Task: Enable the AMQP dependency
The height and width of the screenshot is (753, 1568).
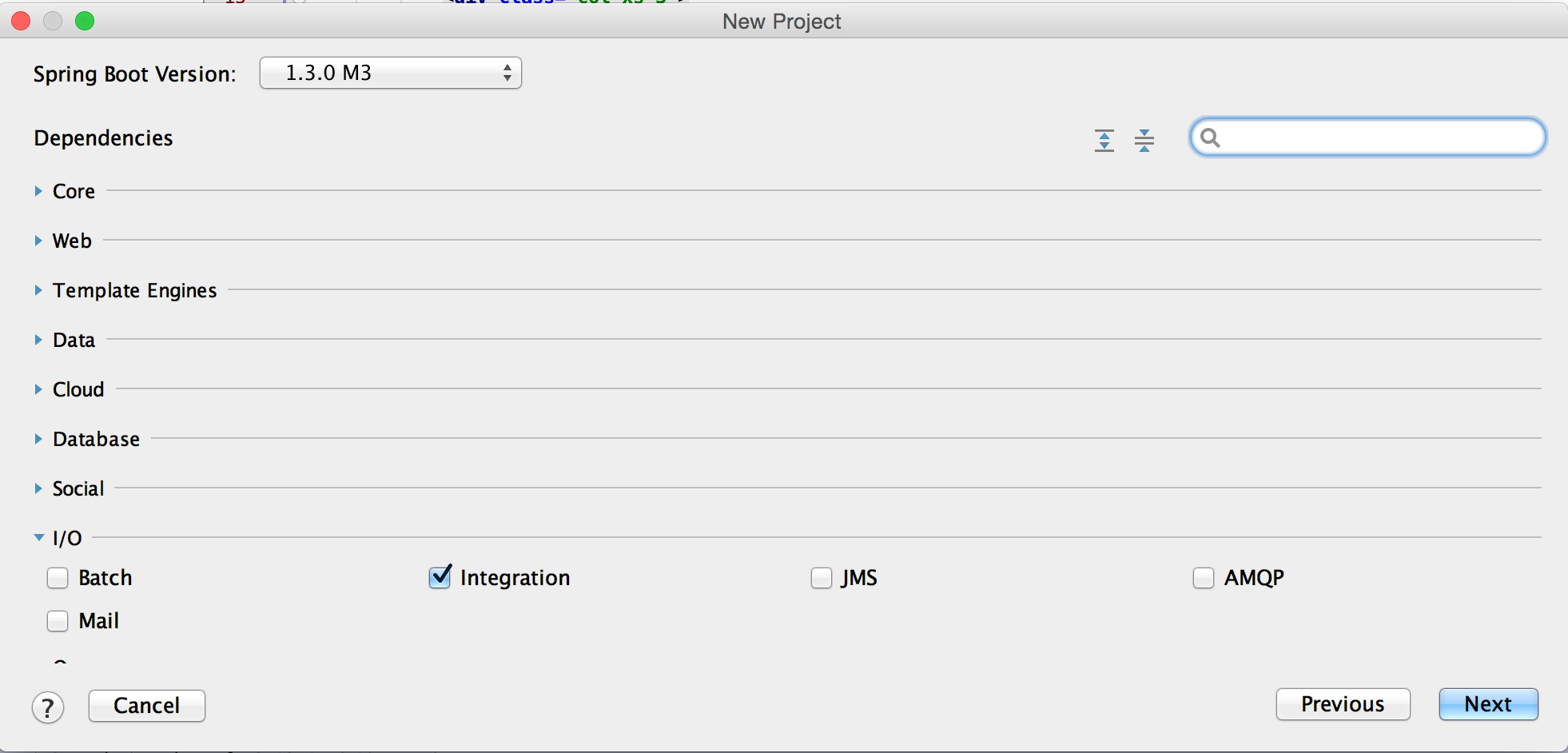Action: coord(1204,577)
